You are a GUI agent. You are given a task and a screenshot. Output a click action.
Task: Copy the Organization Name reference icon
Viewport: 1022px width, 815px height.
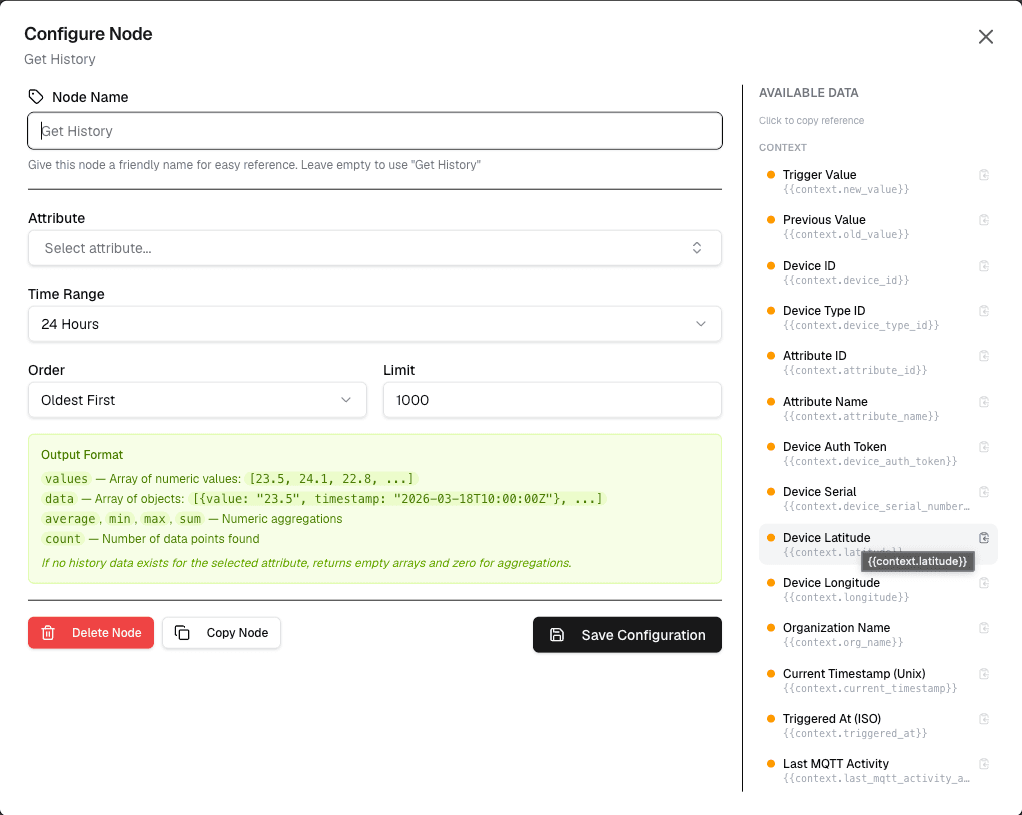[984, 628]
